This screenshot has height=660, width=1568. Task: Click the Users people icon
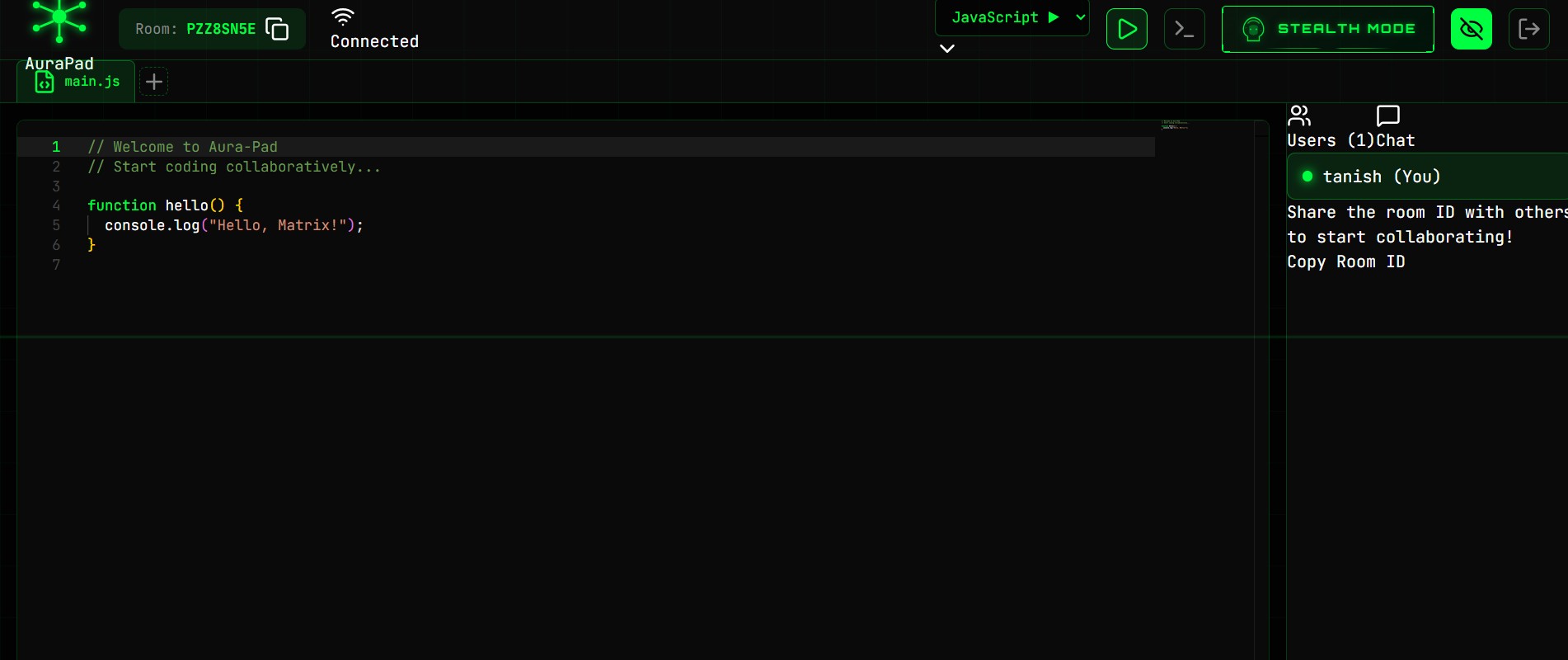(1299, 115)
